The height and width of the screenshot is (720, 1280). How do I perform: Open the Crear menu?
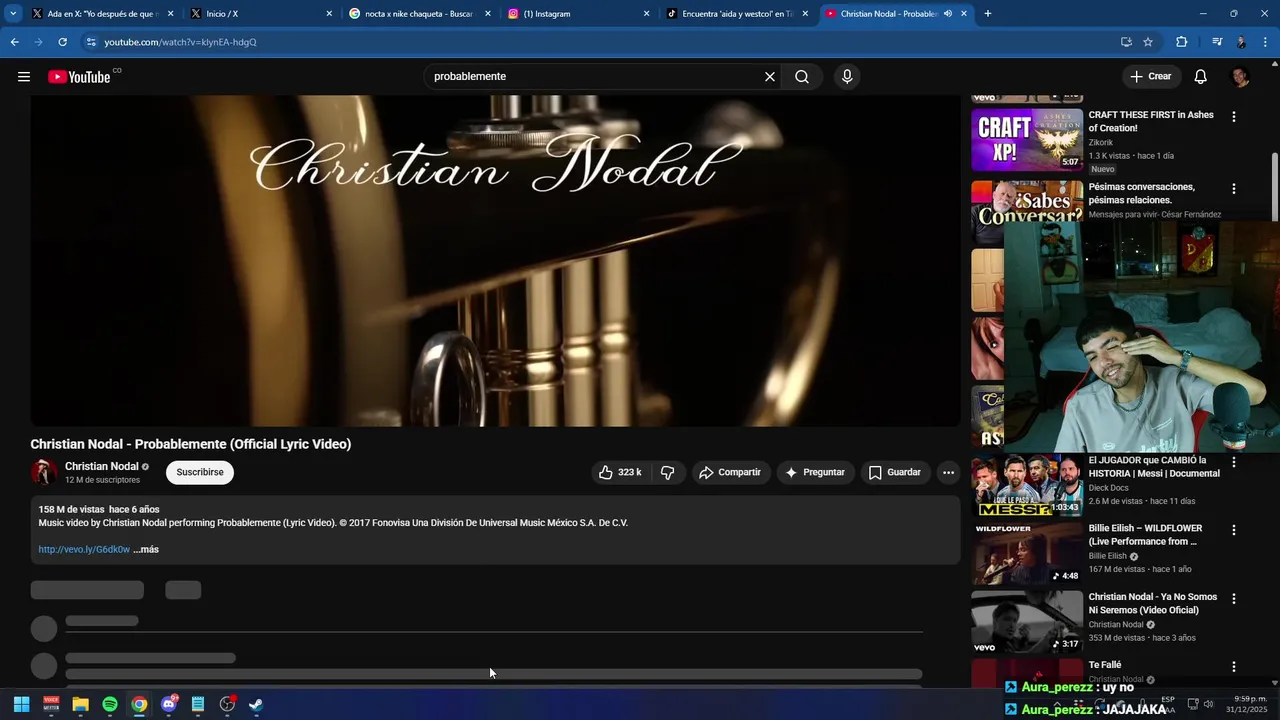click(1150, 76)
